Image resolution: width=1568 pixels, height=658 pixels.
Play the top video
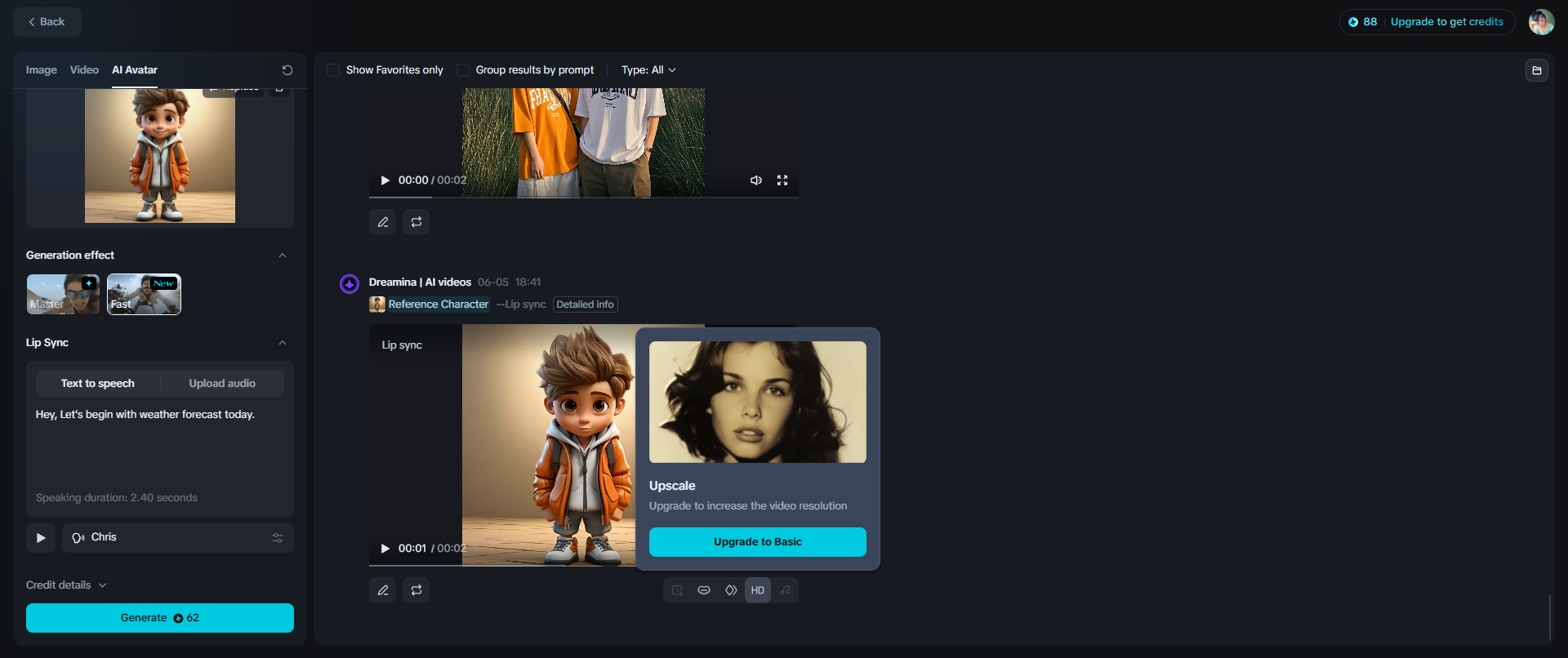[x=385, y=180]
